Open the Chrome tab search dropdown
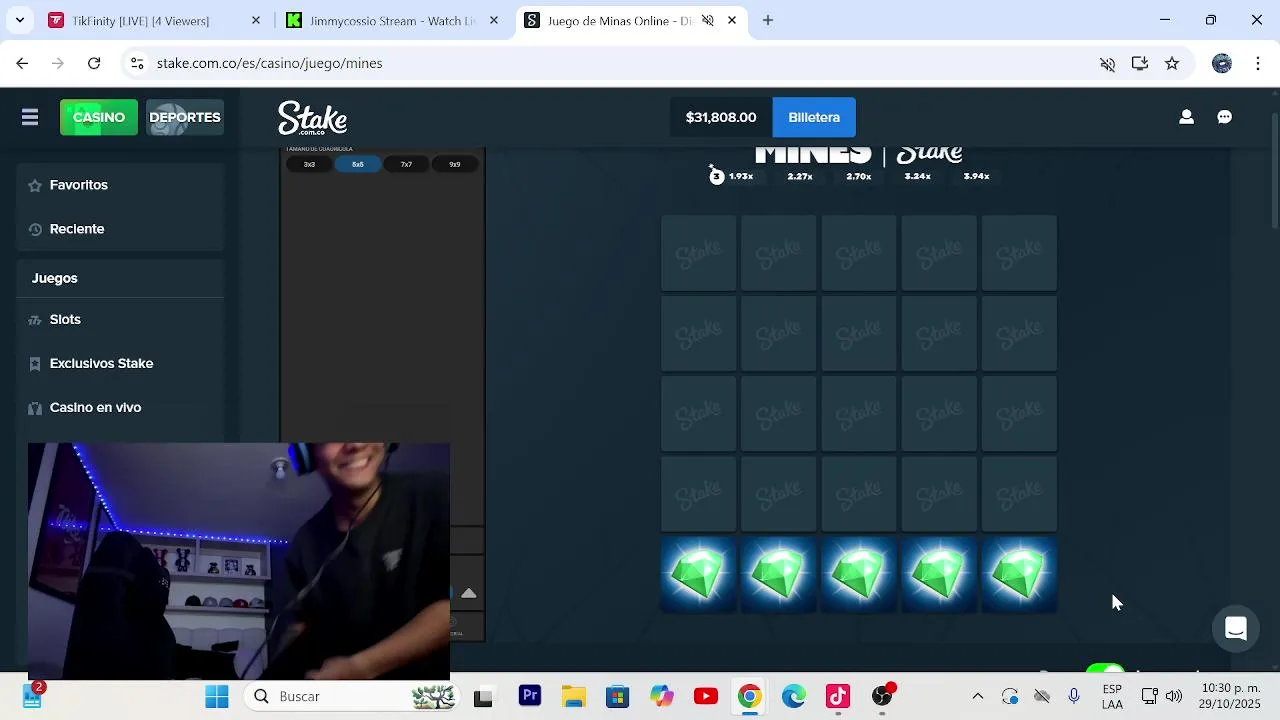 [19, 20]
